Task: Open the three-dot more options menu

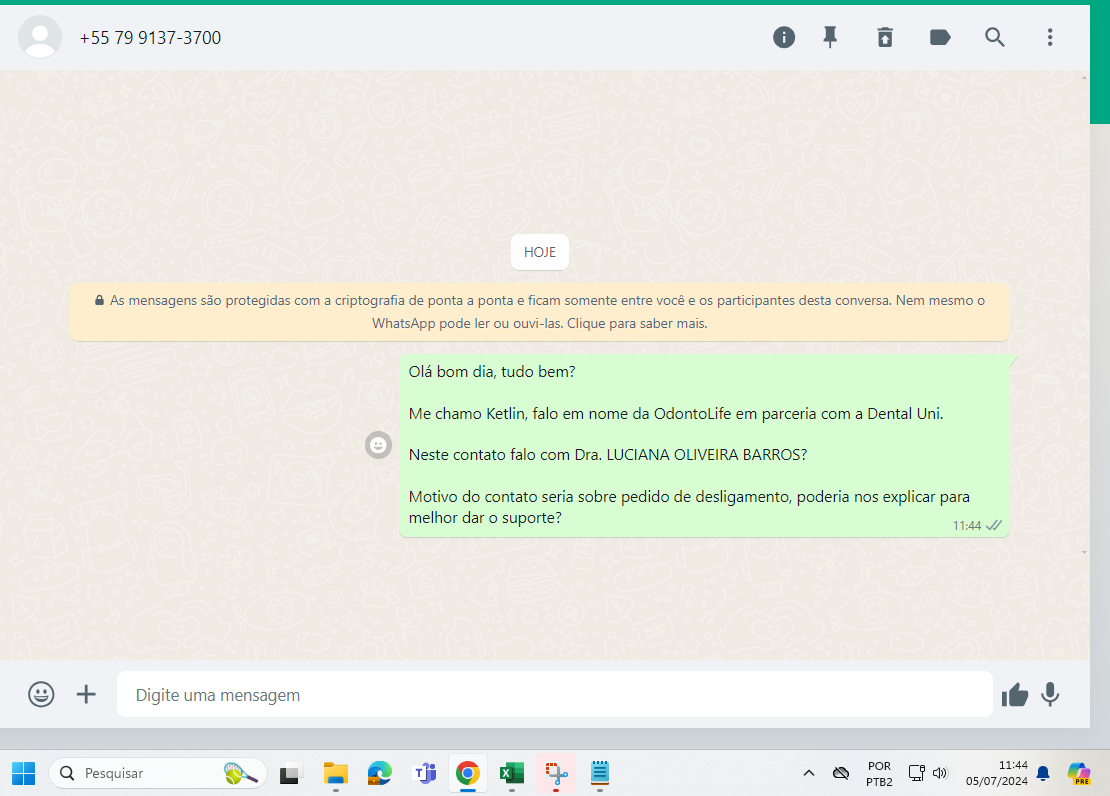Action: (x=1050, y=38)
